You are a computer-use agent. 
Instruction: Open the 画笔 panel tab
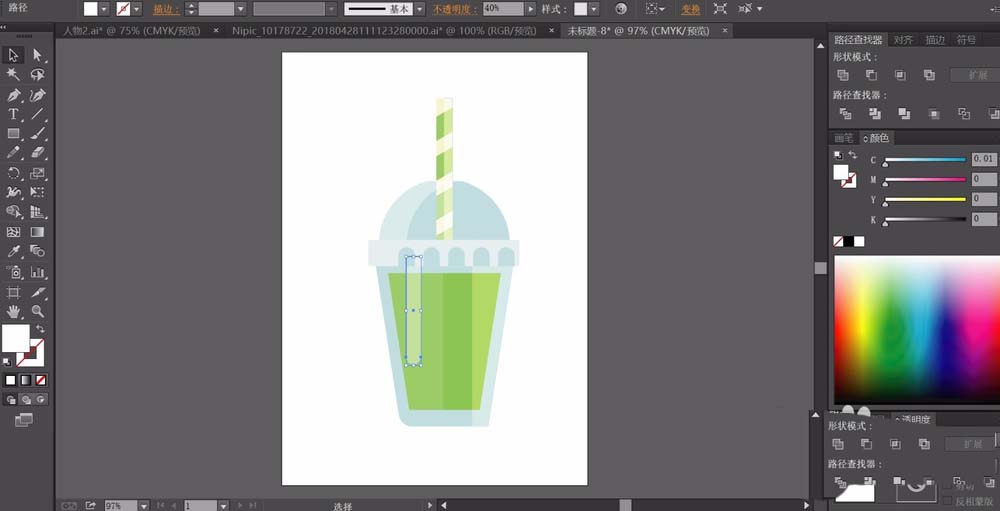[x=844, y=138]
